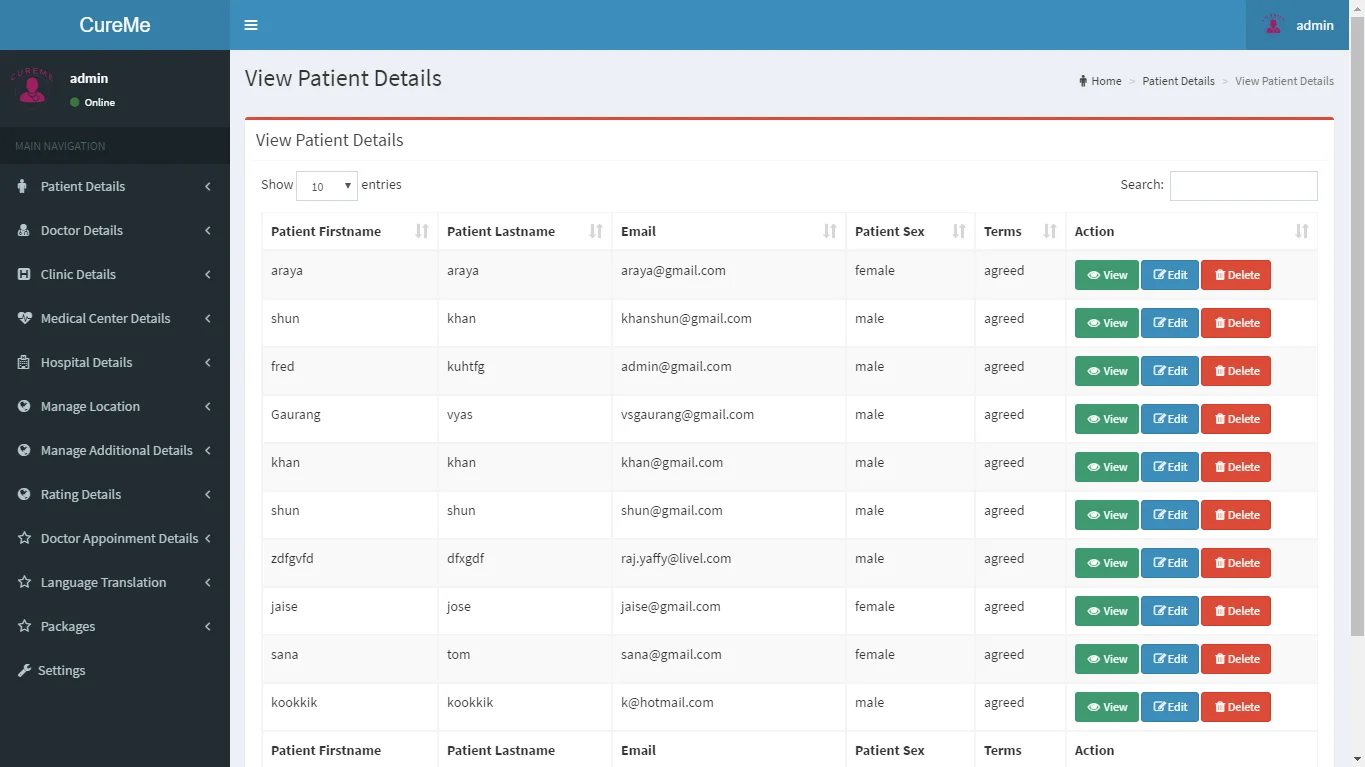Click the CureMe brand title

tap(115, 25)
